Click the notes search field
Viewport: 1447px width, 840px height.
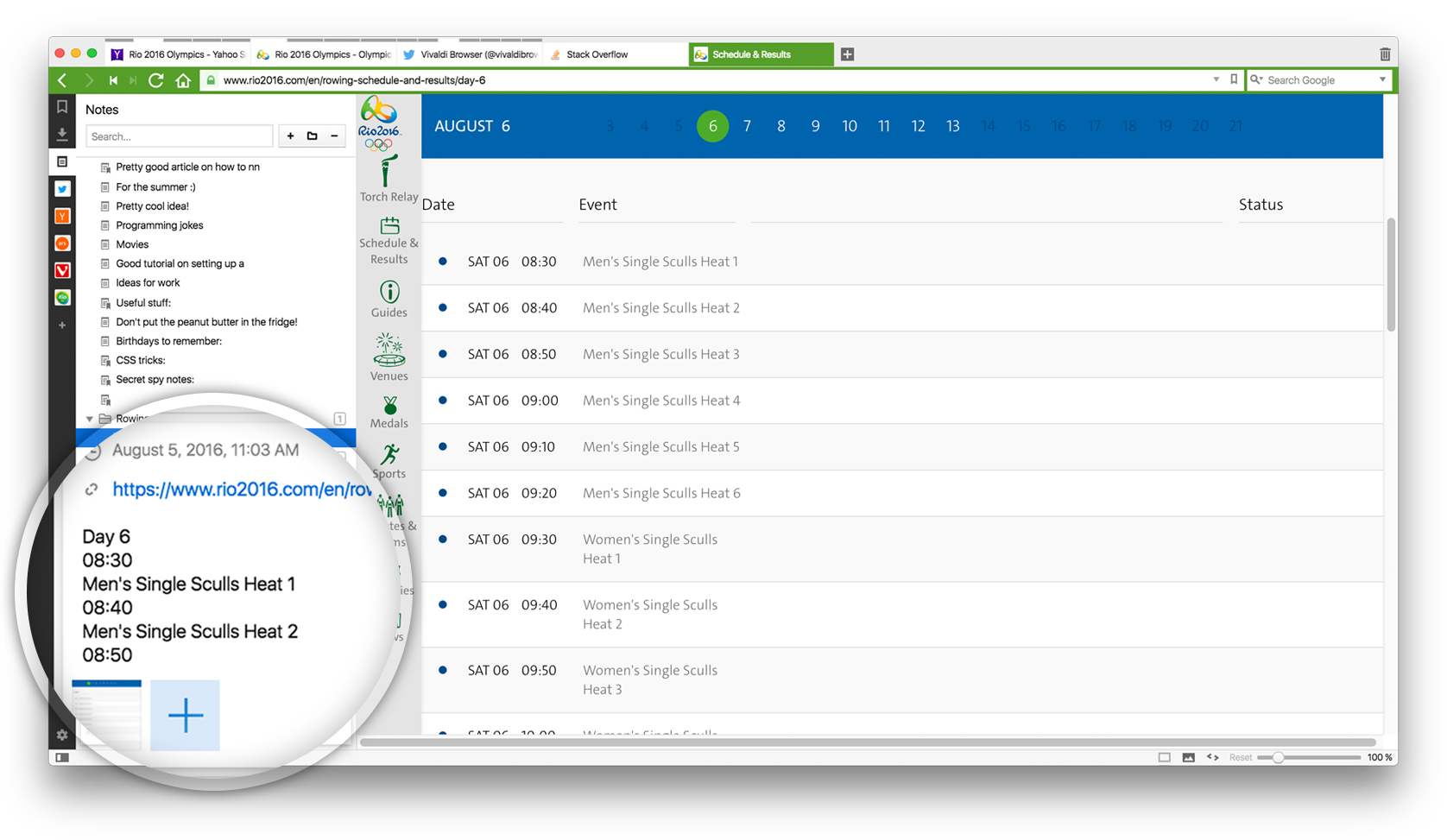(x=180, y=136)
